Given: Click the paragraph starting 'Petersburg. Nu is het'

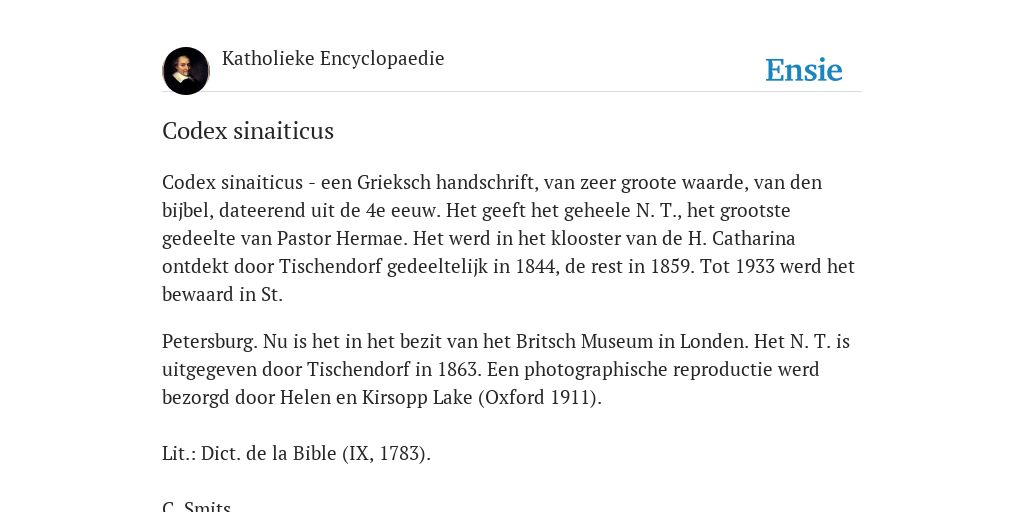Looking at the screenshot, I should 506,369.
